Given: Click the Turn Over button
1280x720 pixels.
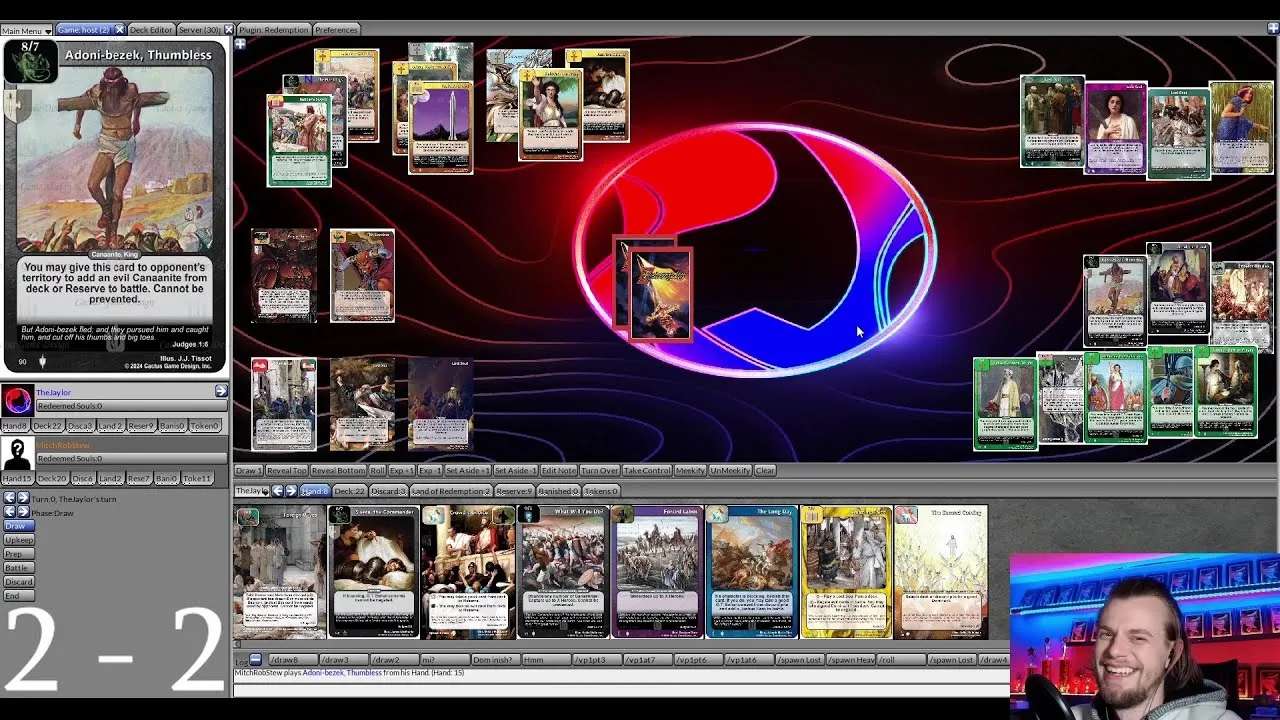Looking at the screenshot, I should click(599, 470).
